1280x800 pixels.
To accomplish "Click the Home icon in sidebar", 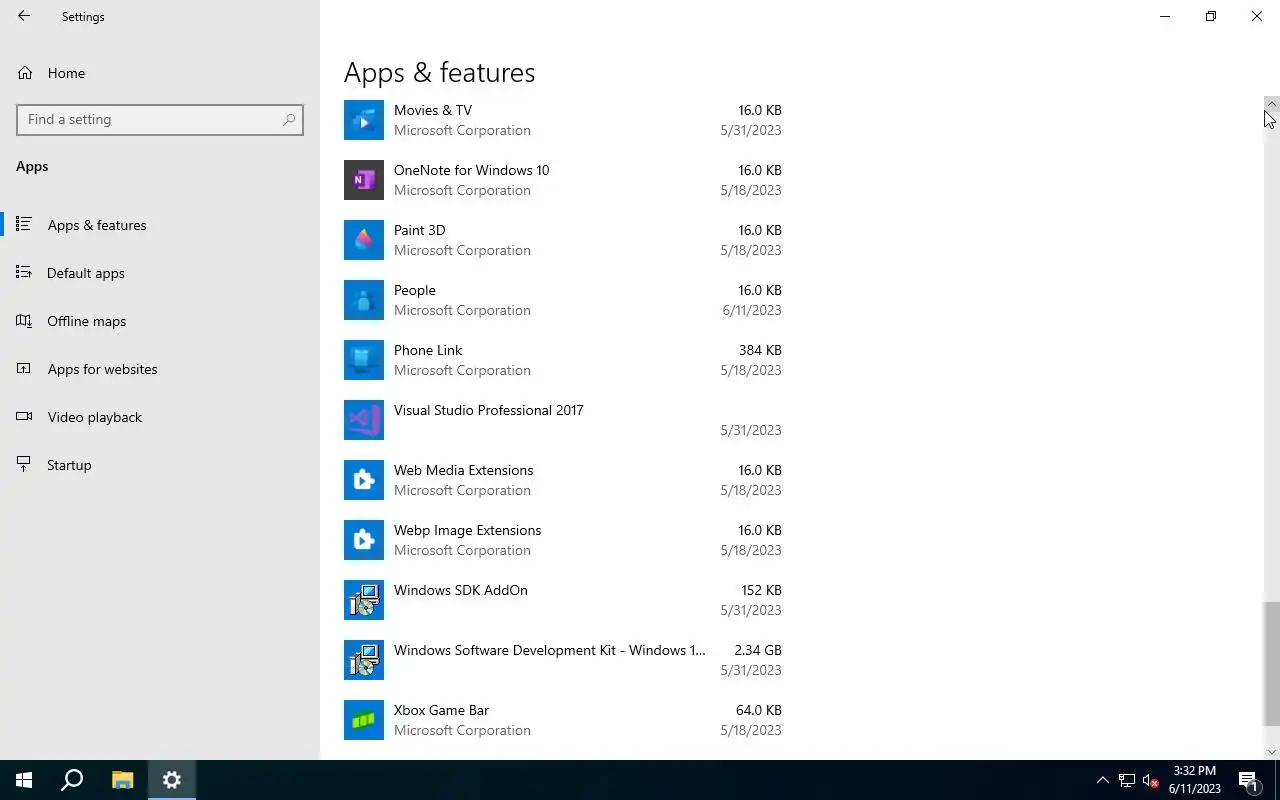I will click(x=25, y=73).
